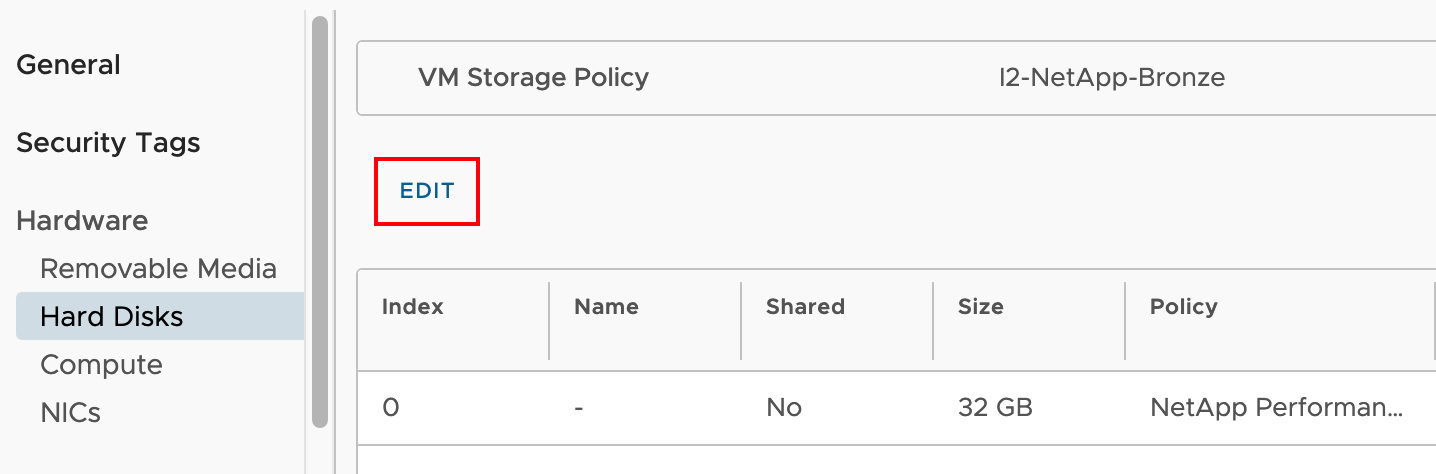This screenshot has height=474, width=1436.
Task: Click the Policy column header
Action: [x=1183, y=307]
